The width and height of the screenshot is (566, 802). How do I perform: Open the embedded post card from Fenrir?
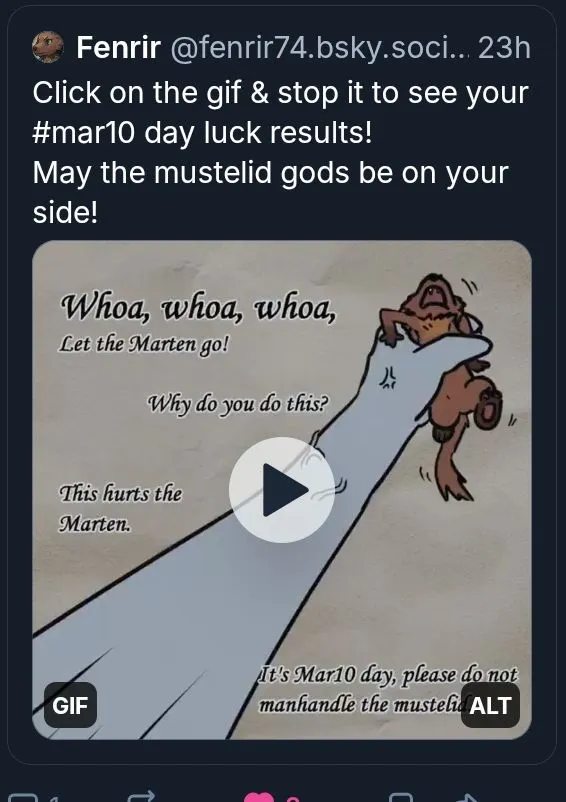(282, 385)
